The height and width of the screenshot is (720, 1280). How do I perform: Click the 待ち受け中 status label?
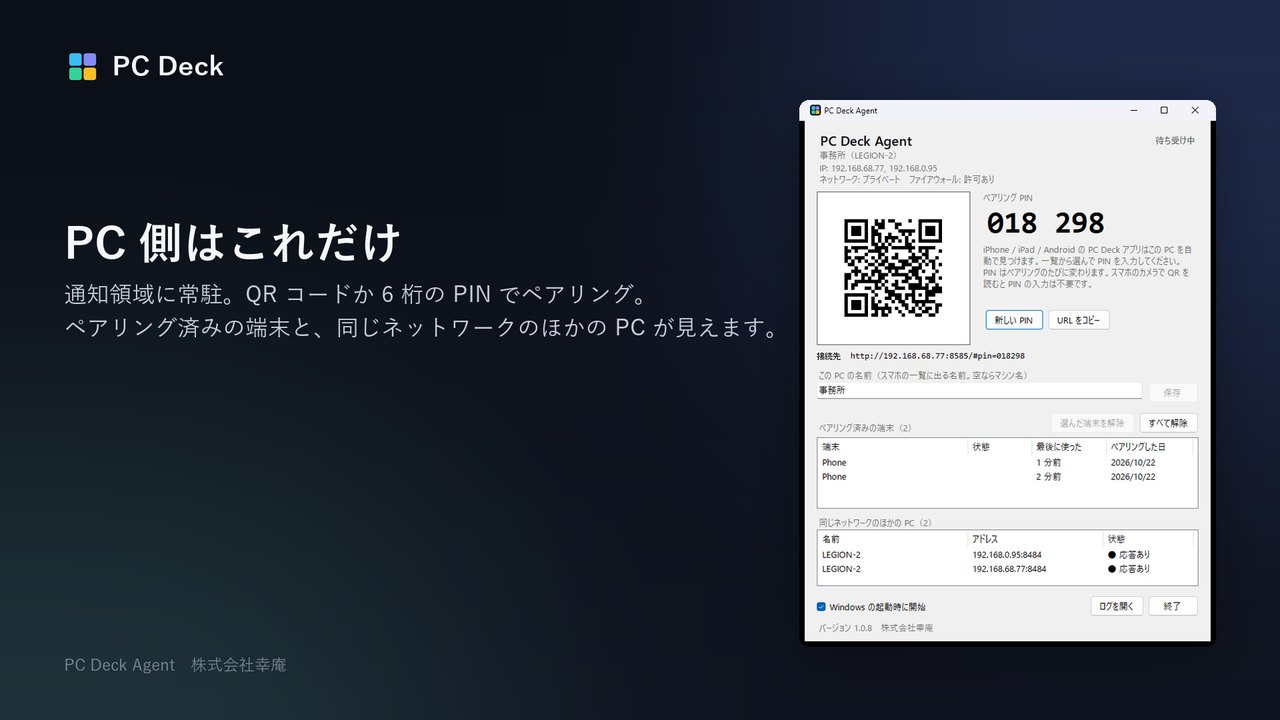coord(1175,141)
